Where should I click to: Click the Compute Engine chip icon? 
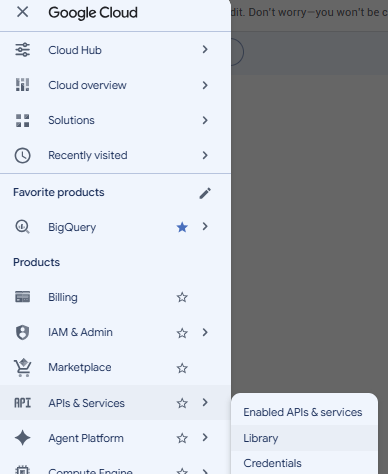click(x=22, y=470)
